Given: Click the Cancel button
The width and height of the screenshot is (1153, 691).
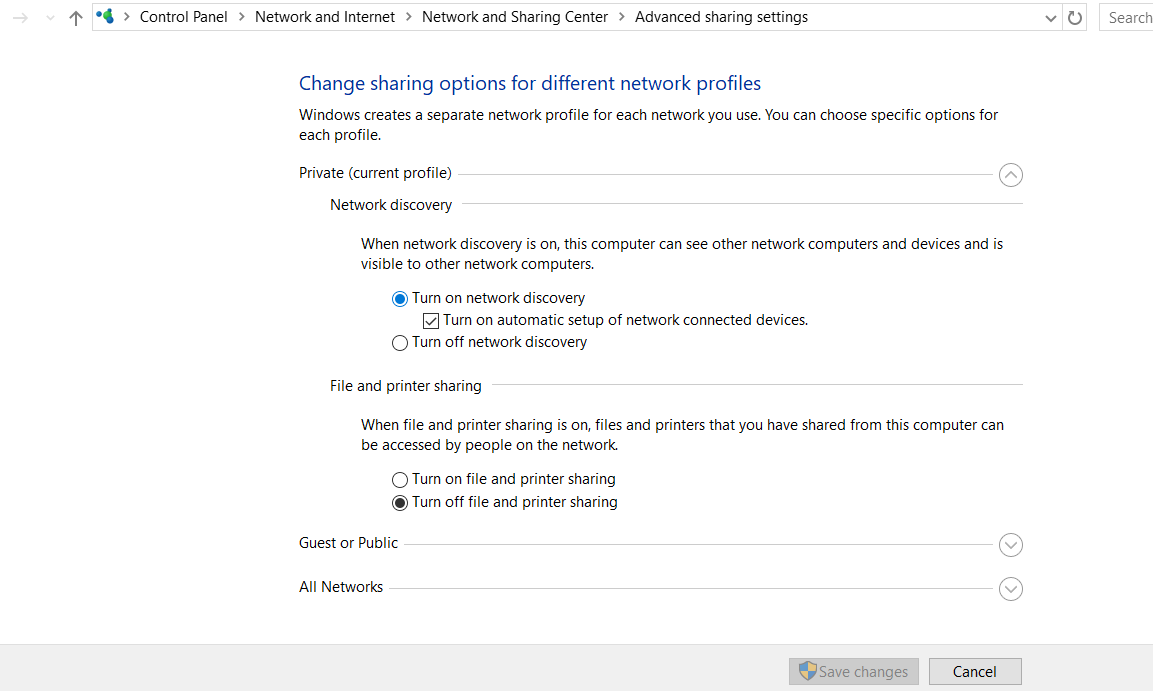Looking at the screenshot, I should pyautogui.click(x=974, y=671).
